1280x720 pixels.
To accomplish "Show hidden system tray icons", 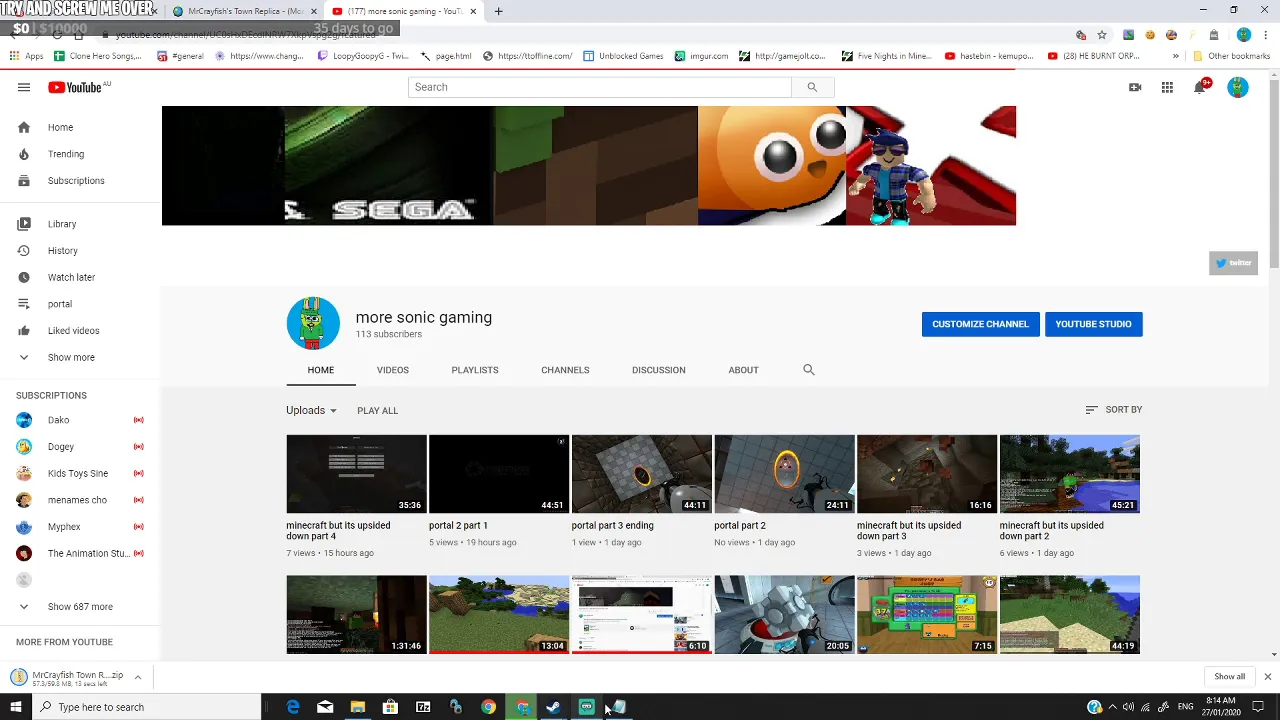I will coord(1112,707).
